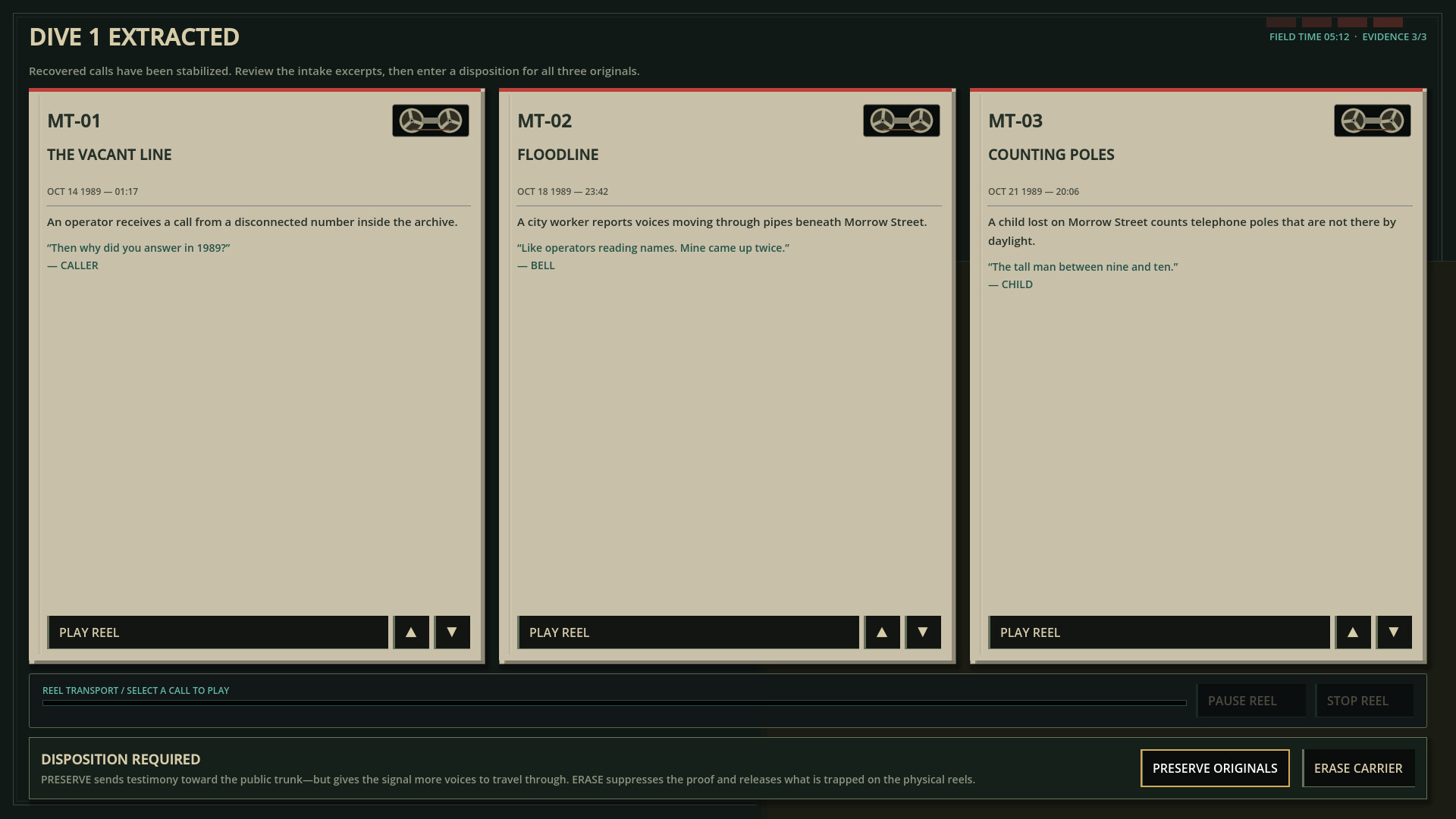Image resolution: width=1456 pixels, height=819 pixels.
Task: Click the up arrow on MT-02 card
Action: pos(882,632)
